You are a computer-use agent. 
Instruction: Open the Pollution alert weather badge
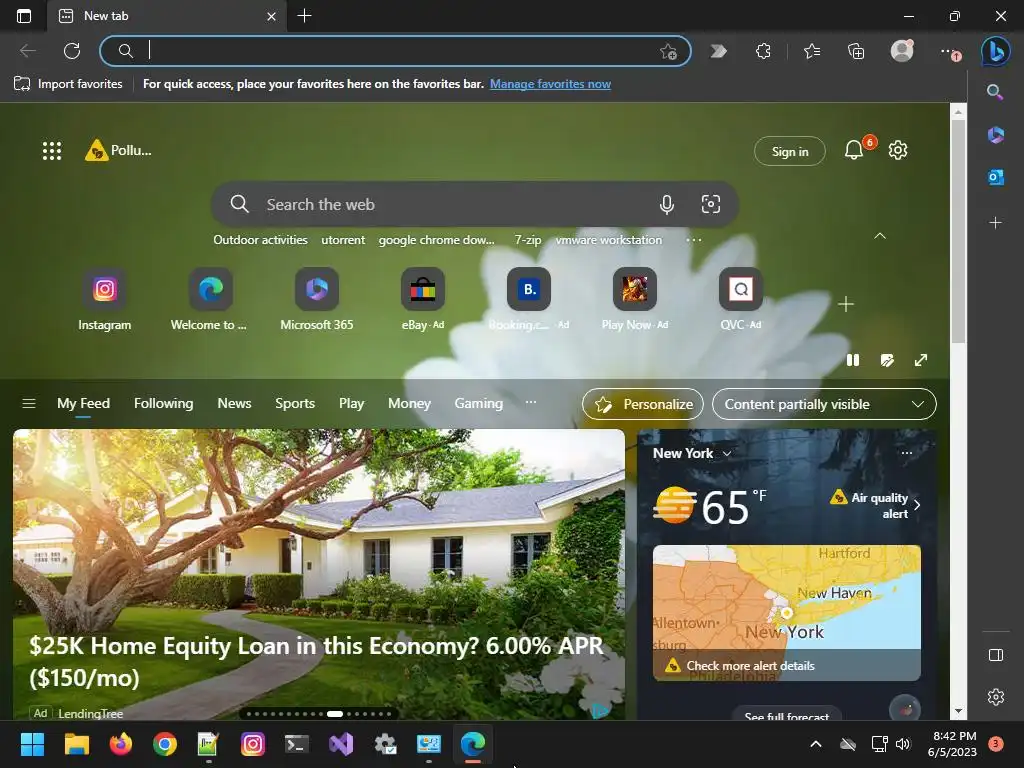point(119,150)
